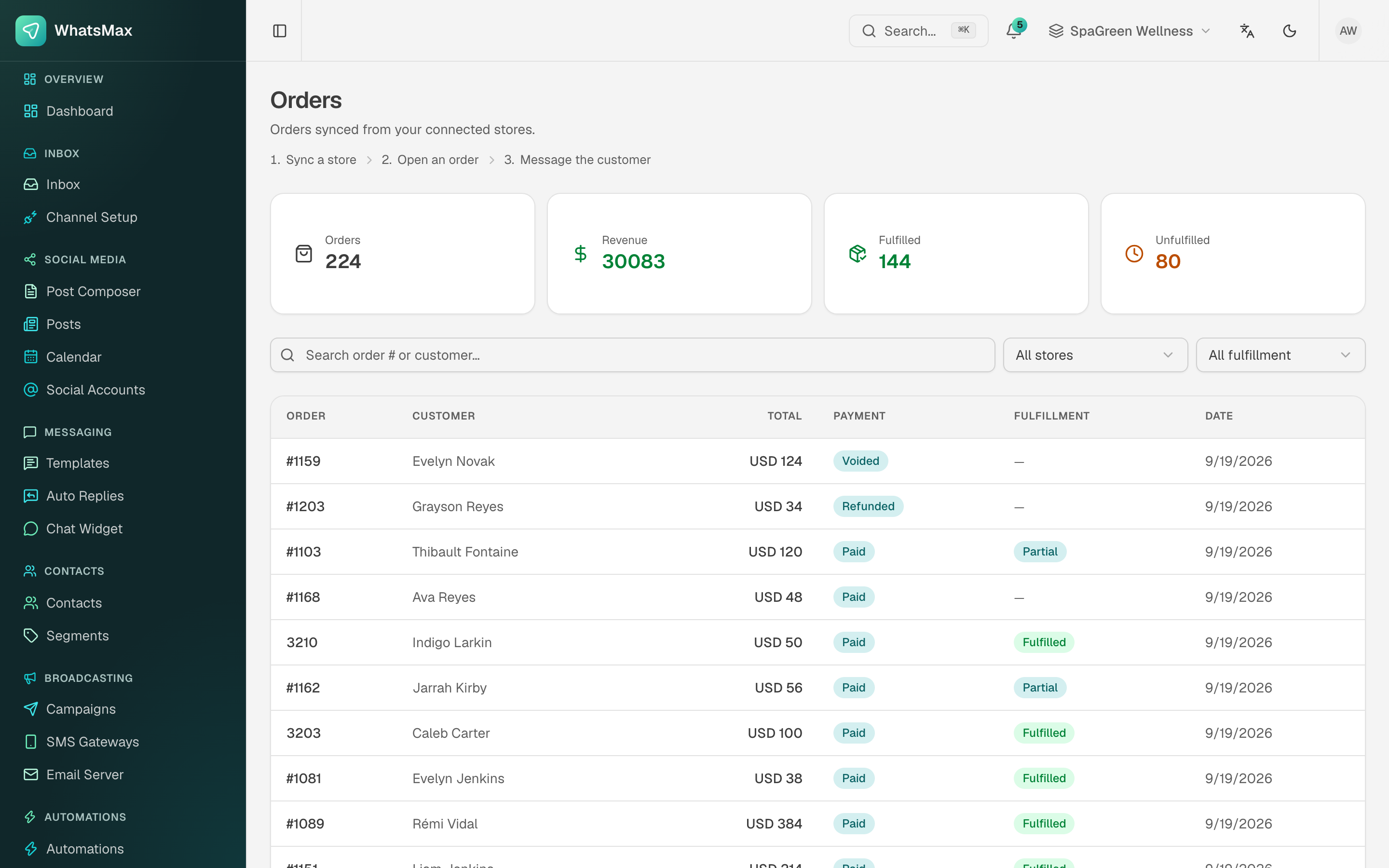Image resolution: width=1389 pixels, height=868 pixels.
Task: Focus the Search order # or customer field
Action: (632, 355)
